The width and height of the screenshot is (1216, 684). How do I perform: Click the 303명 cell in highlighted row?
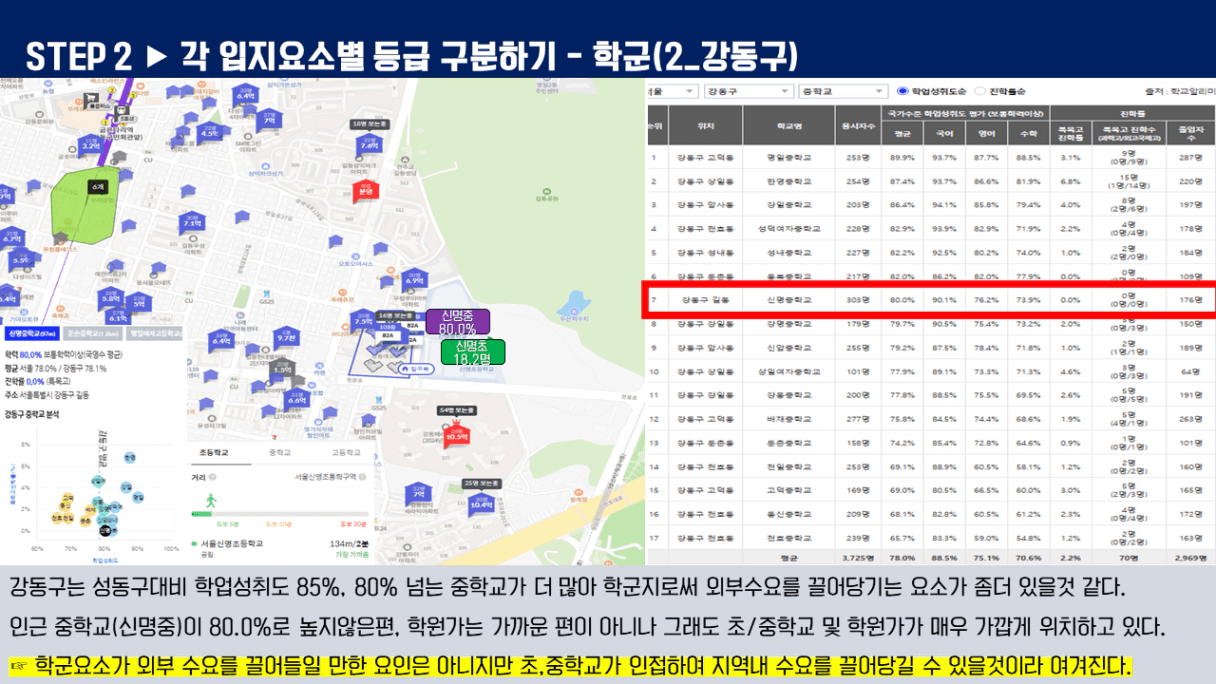click(858, 299)
